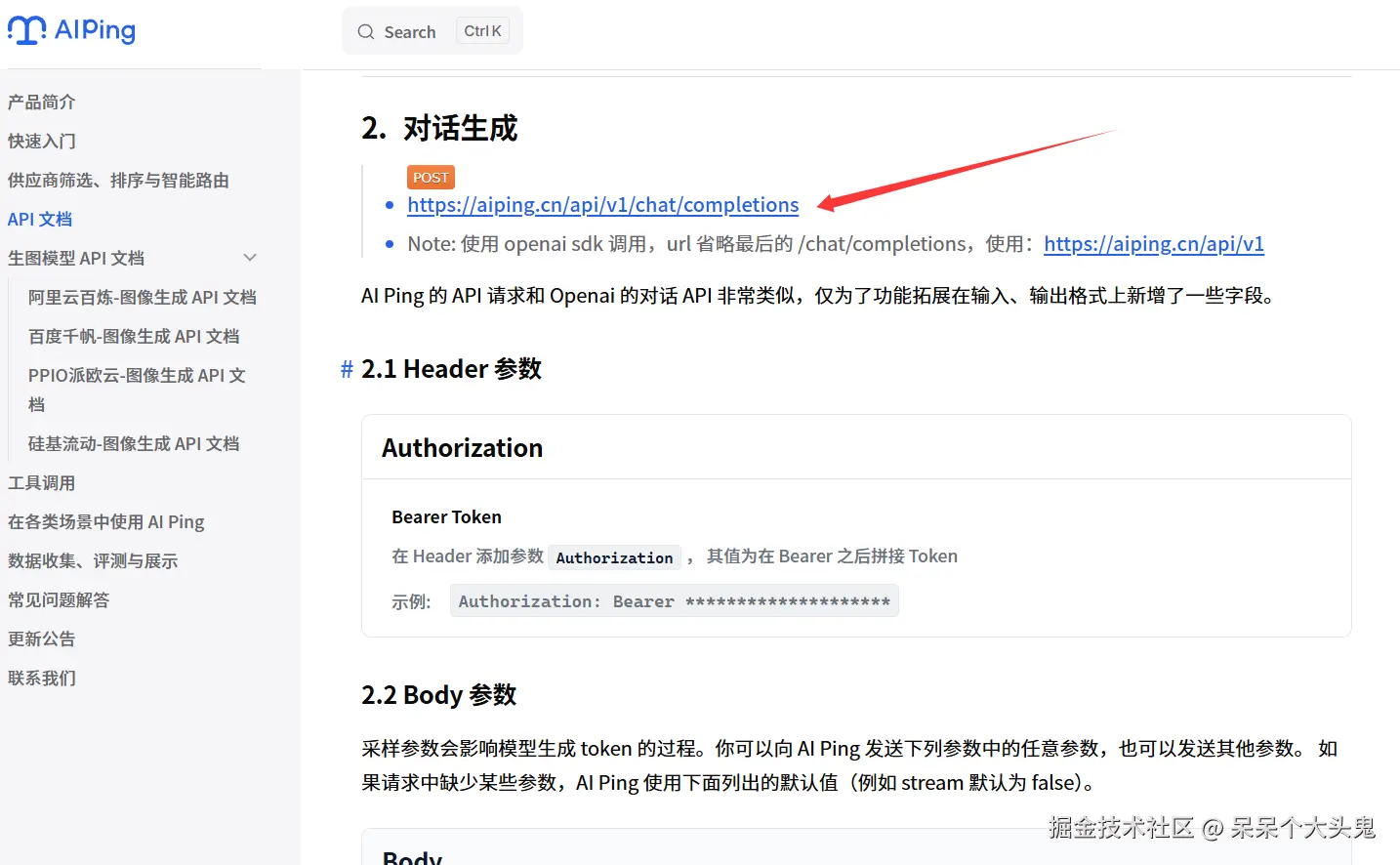Open 硅基流动-图像生成 API 文档
The height and width of the screenshot is (865, 1400).
(x=134, y=443)
